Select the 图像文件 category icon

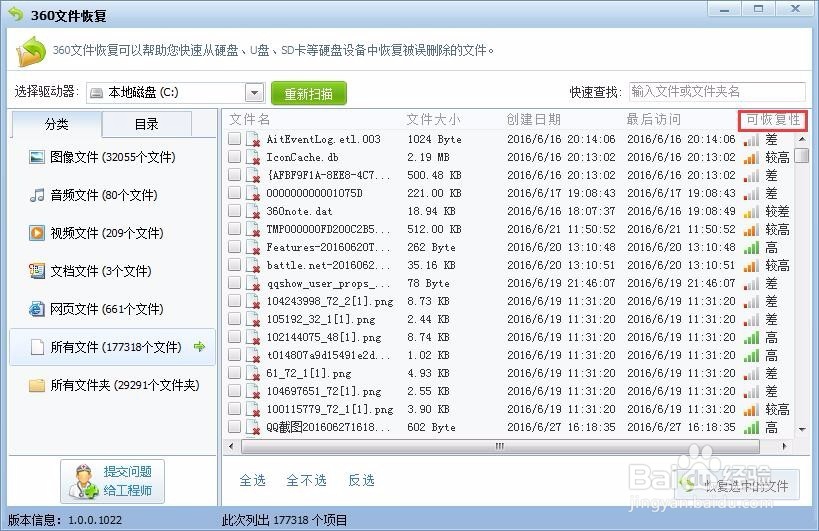point(37,157)
